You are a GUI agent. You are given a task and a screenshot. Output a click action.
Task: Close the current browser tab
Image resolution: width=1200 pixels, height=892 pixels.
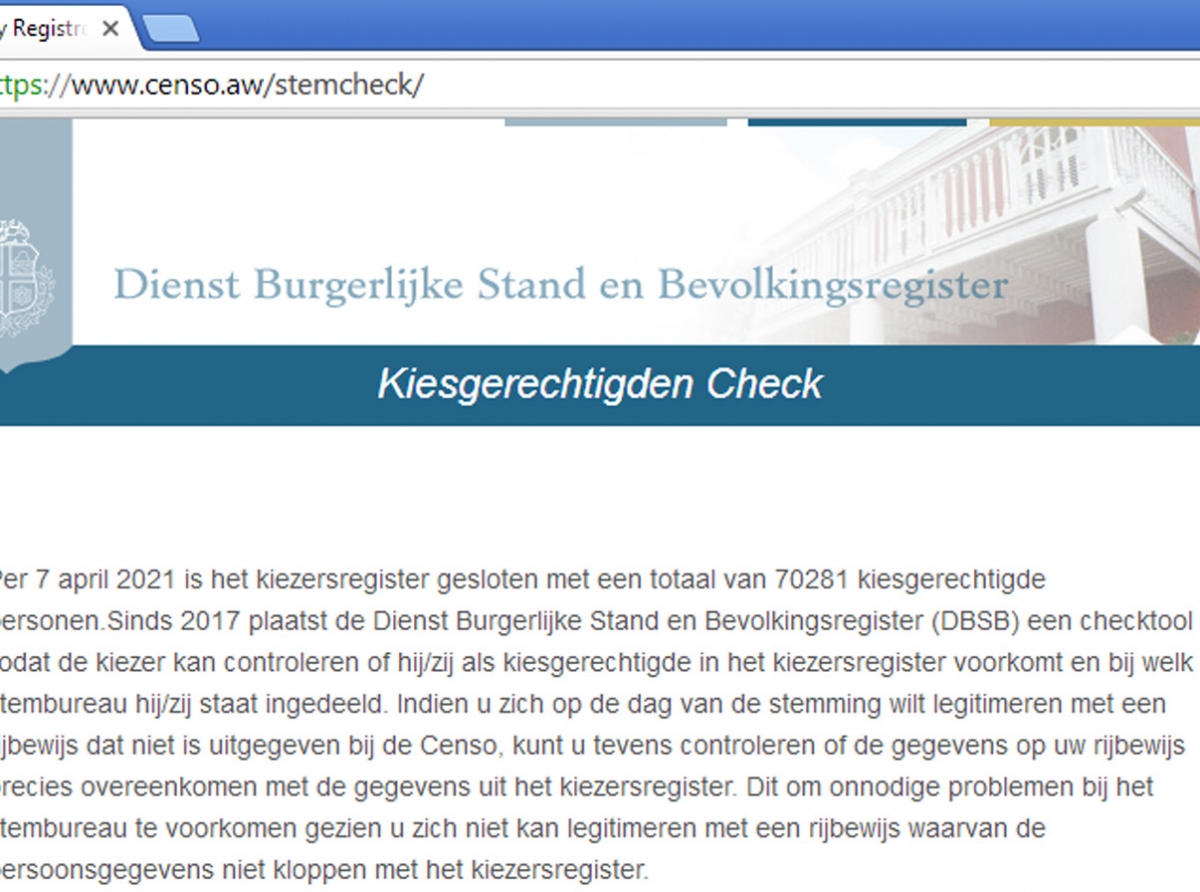110,28
